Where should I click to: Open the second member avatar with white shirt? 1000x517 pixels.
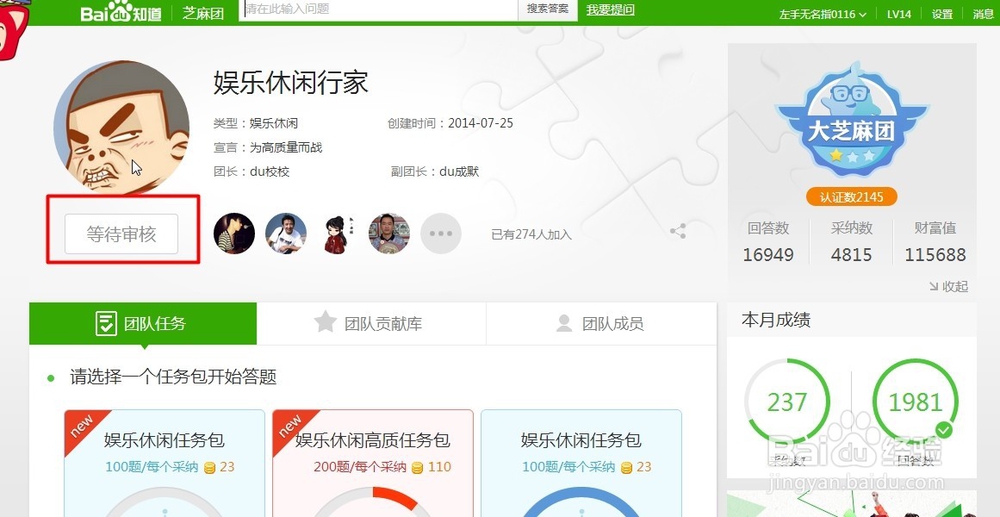(x=286, y=233)
